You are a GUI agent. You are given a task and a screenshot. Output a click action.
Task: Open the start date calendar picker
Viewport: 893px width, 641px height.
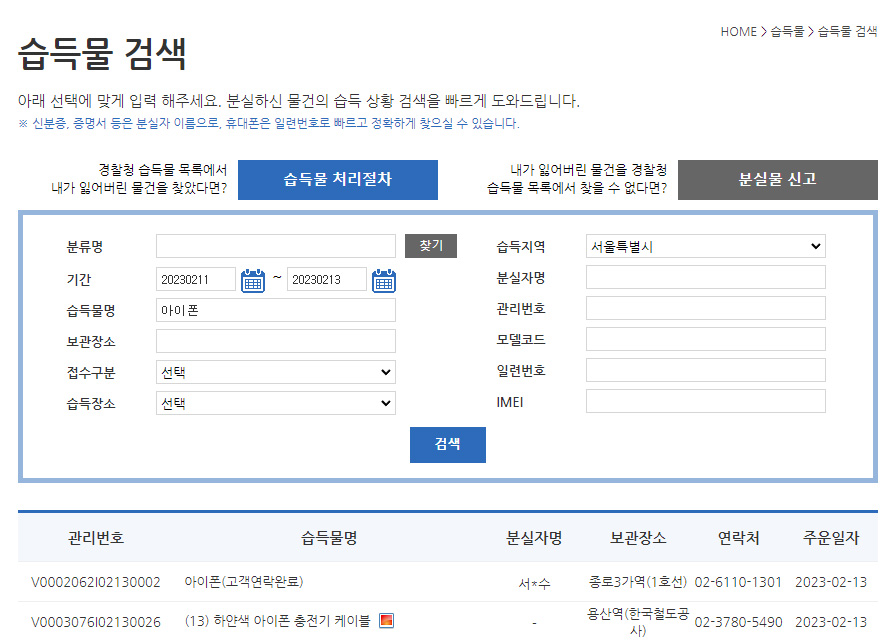pos(253,281)
